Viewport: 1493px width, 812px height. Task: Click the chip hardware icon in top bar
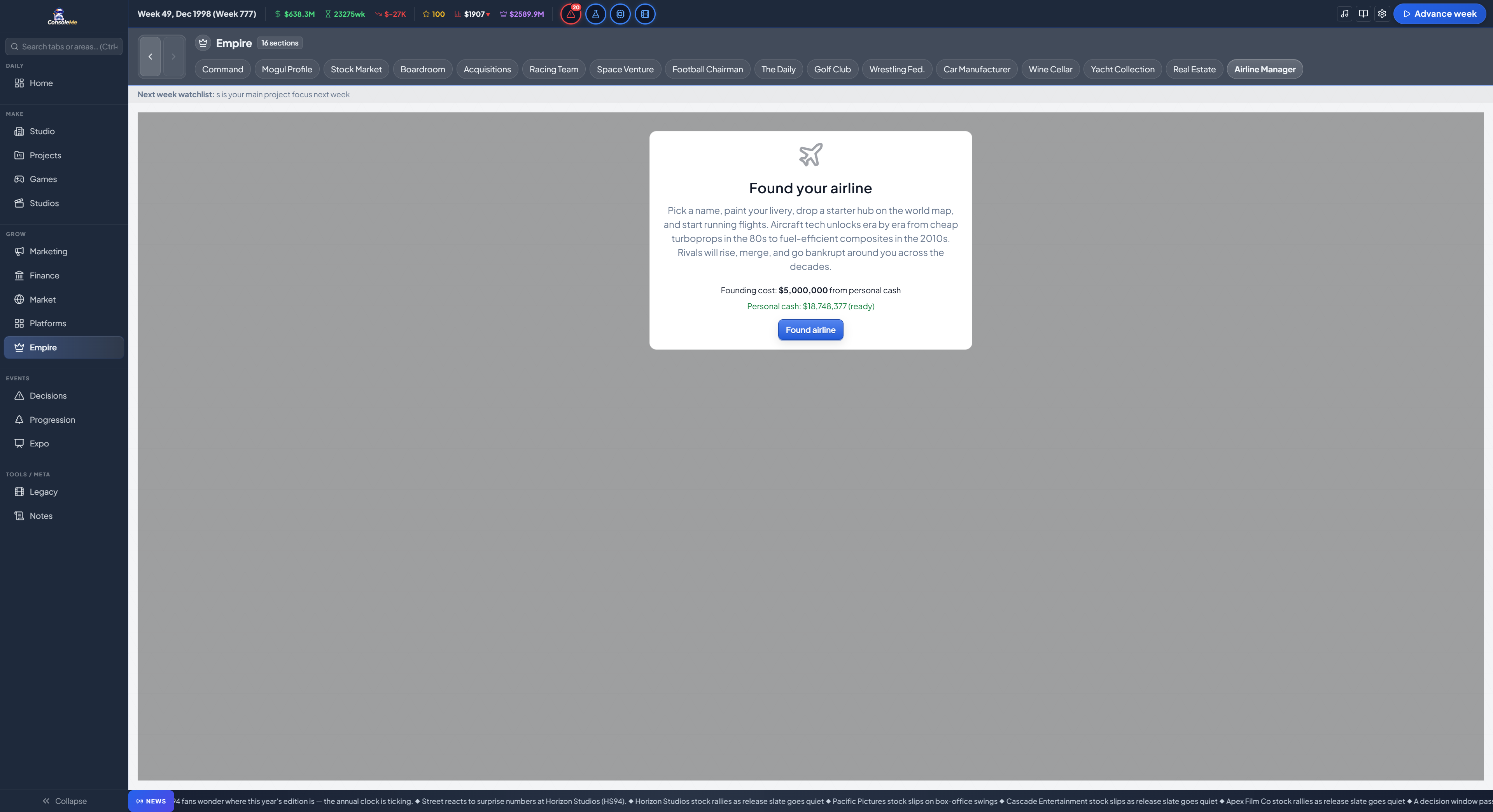pyautogui.click(x=620, y=14)
